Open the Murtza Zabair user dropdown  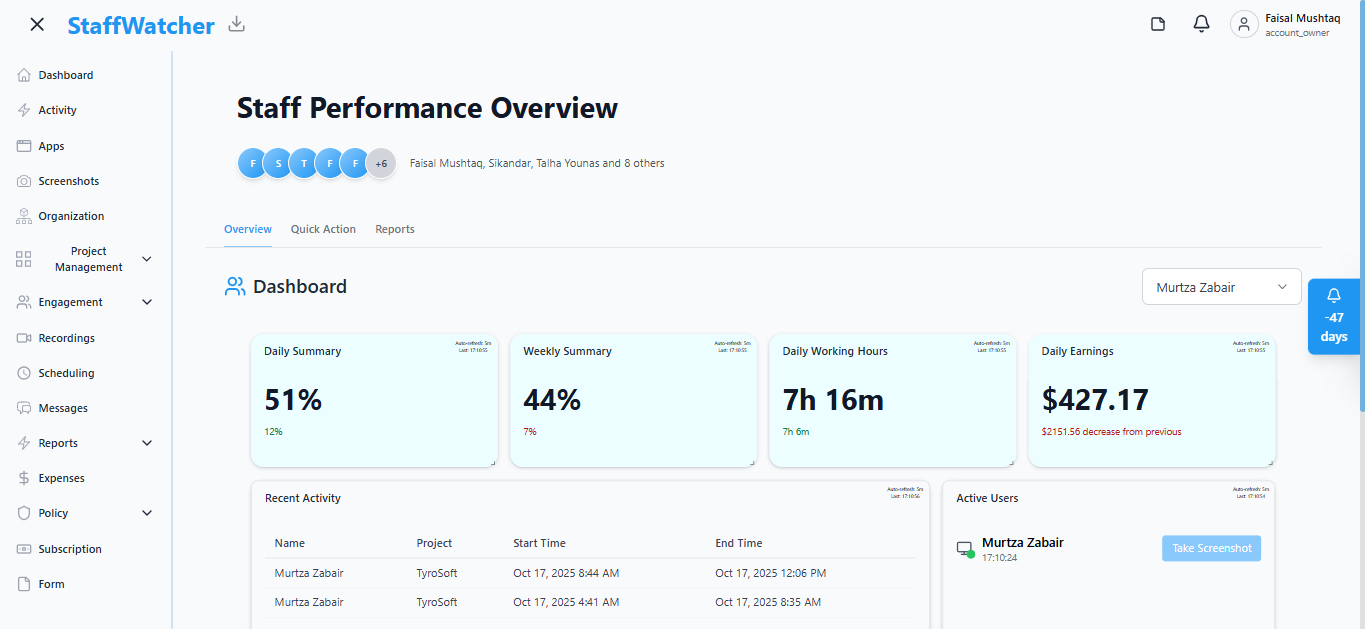pyautogui.click(x=1221, y=286)
